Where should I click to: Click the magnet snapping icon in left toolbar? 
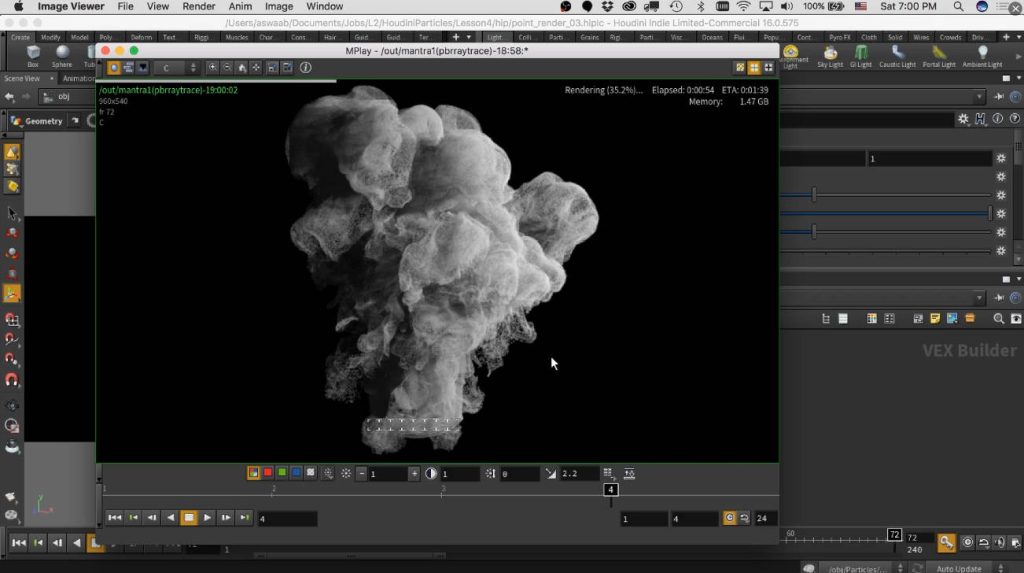click(x=12, y=379)
